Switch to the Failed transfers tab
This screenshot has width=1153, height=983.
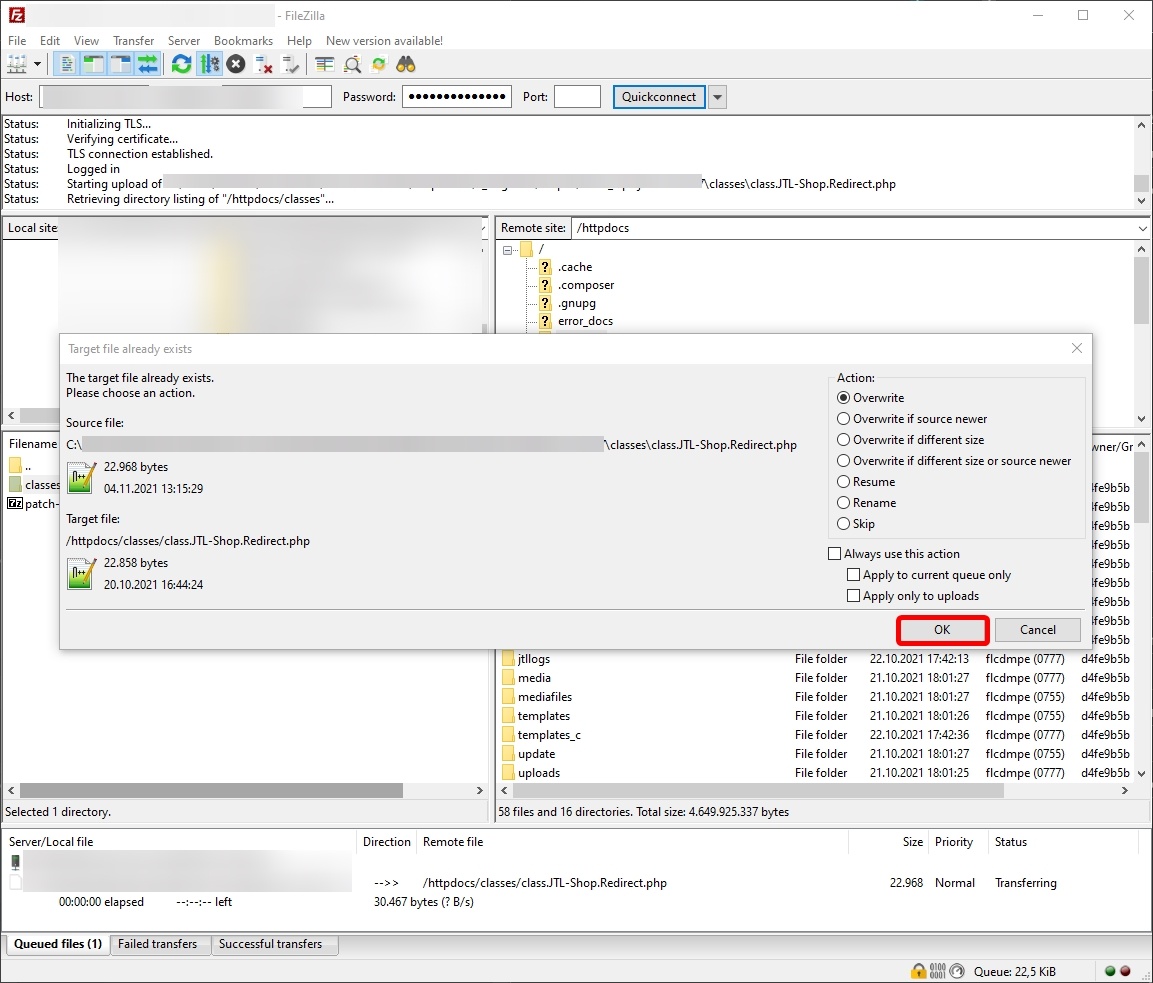157,944
